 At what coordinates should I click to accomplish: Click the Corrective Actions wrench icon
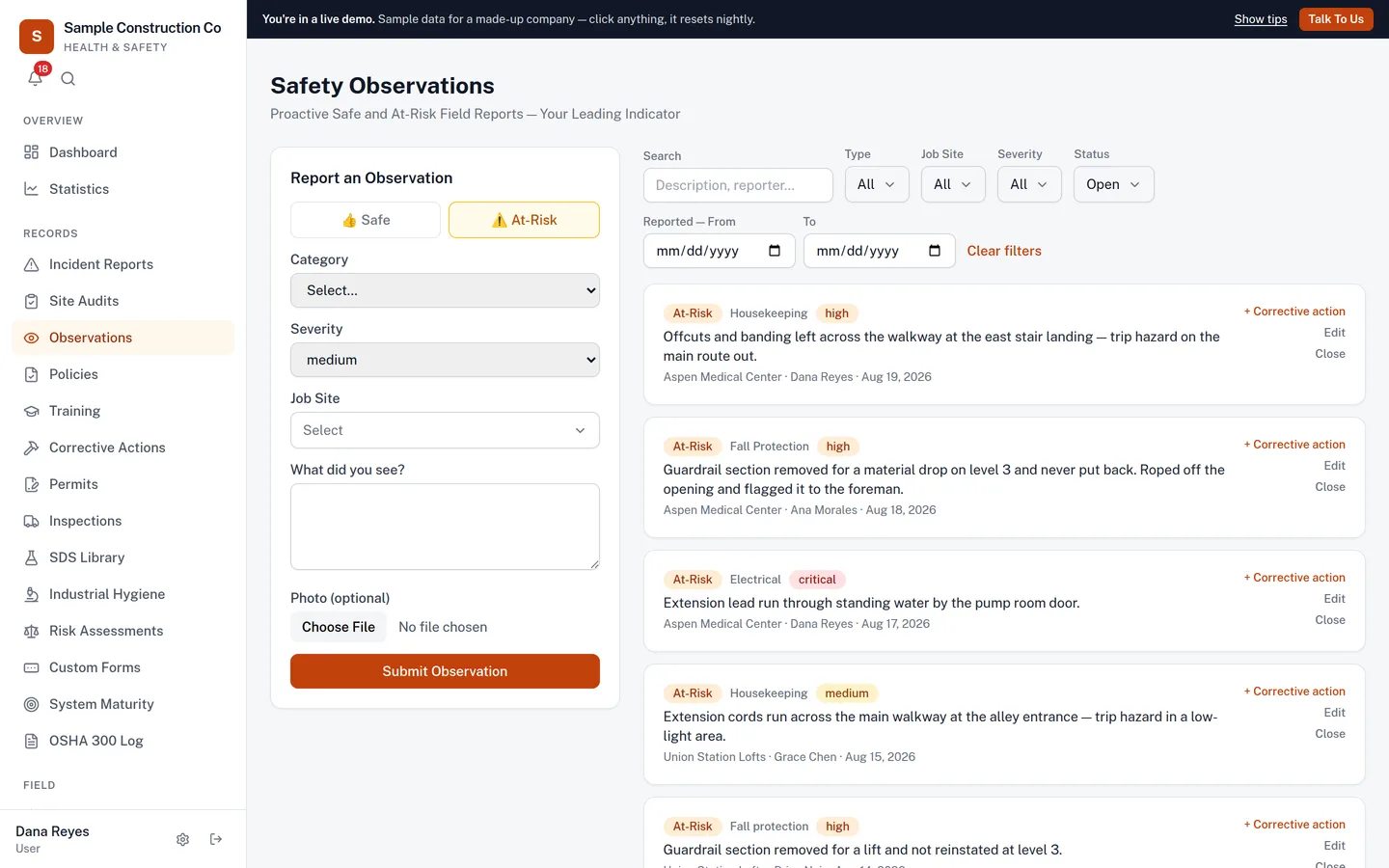pyautogui.click(x=32, y=448)
